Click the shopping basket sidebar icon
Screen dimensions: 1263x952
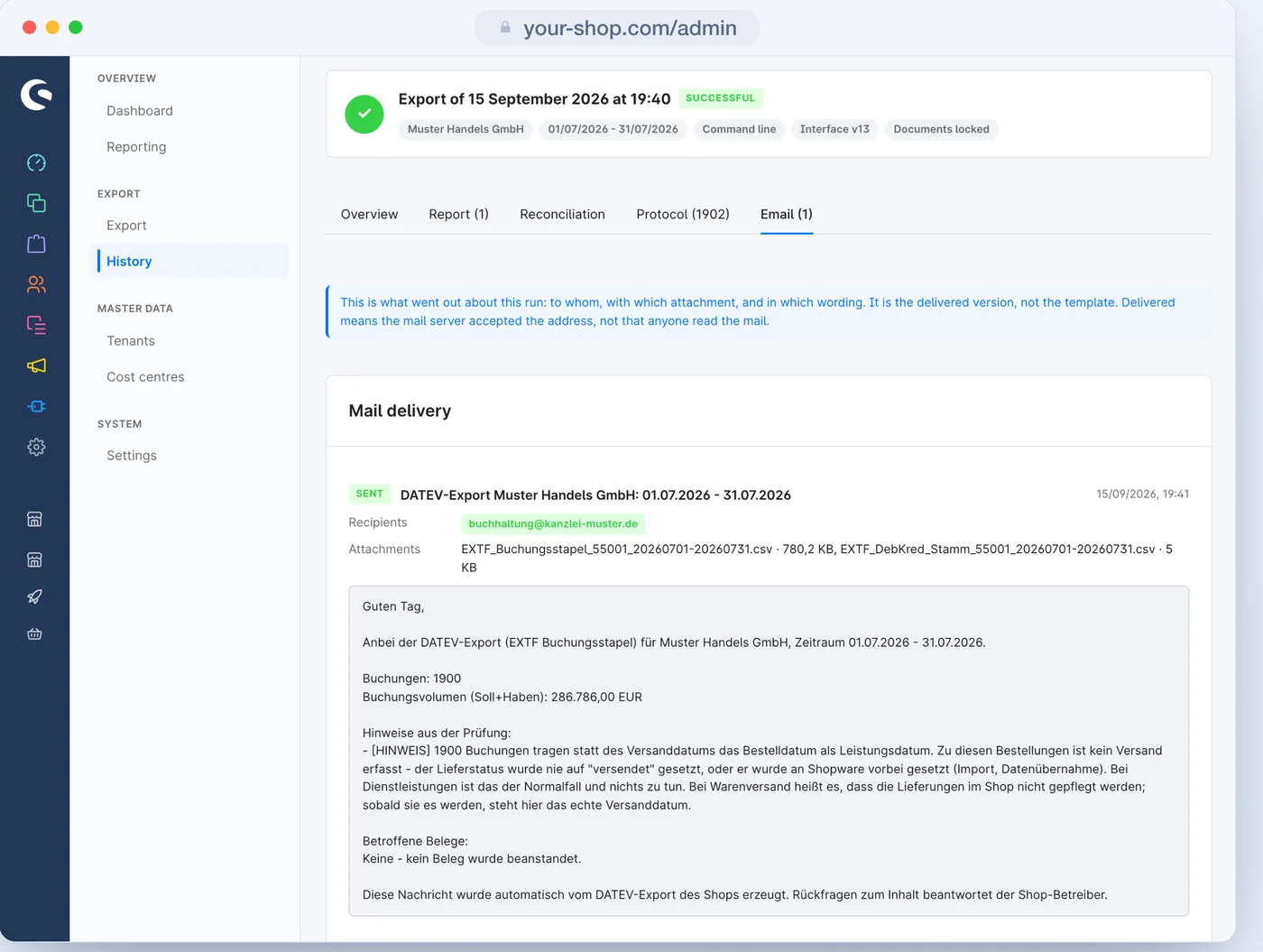coord(35,633)
